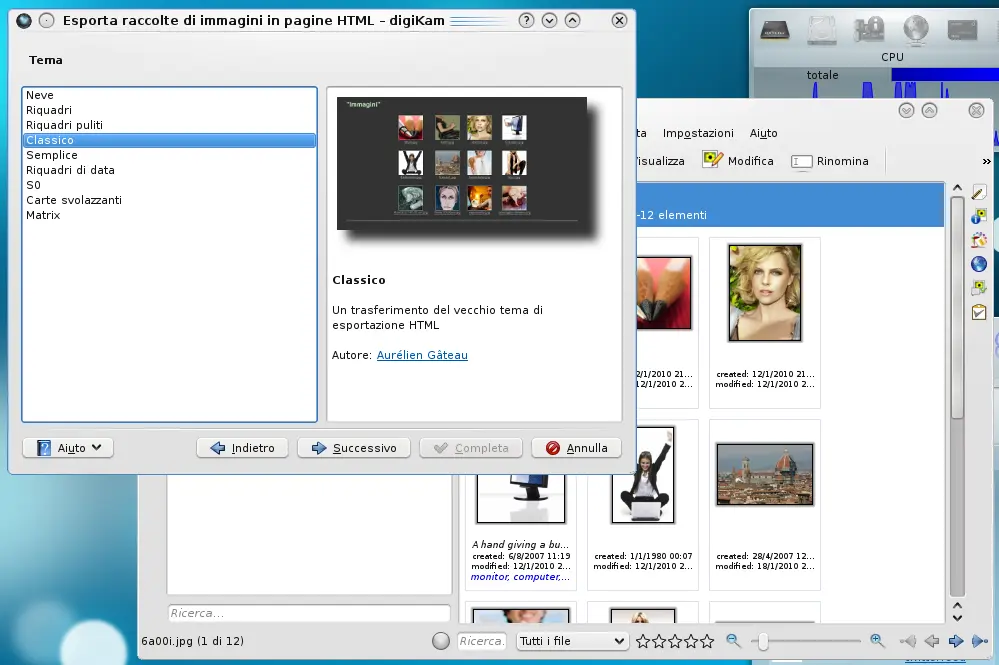
Task: Open the Aurélien Gâteau author link
Action: 422,355
